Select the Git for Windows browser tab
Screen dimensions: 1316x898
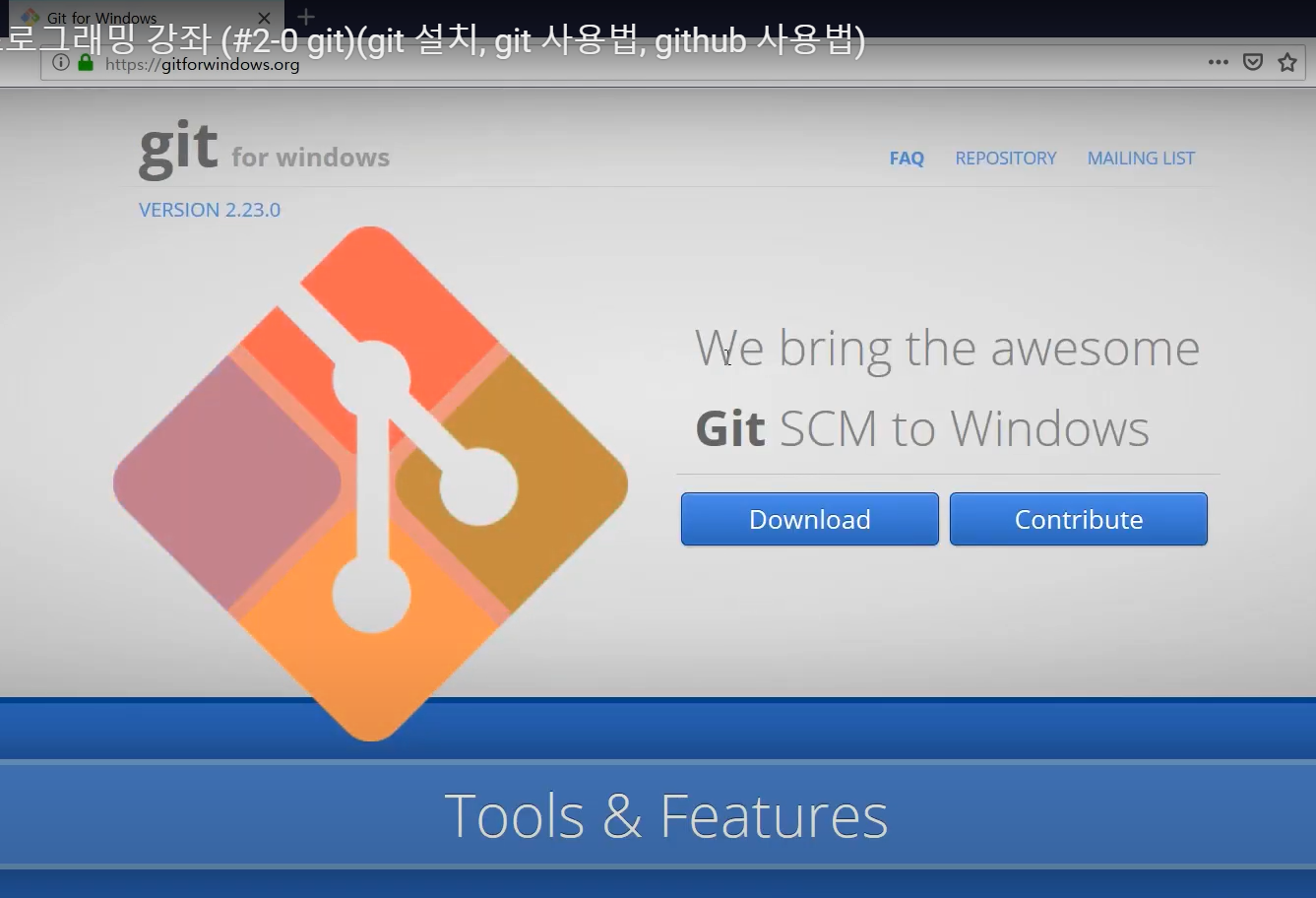pyautogui.click(x=146, y=17)
